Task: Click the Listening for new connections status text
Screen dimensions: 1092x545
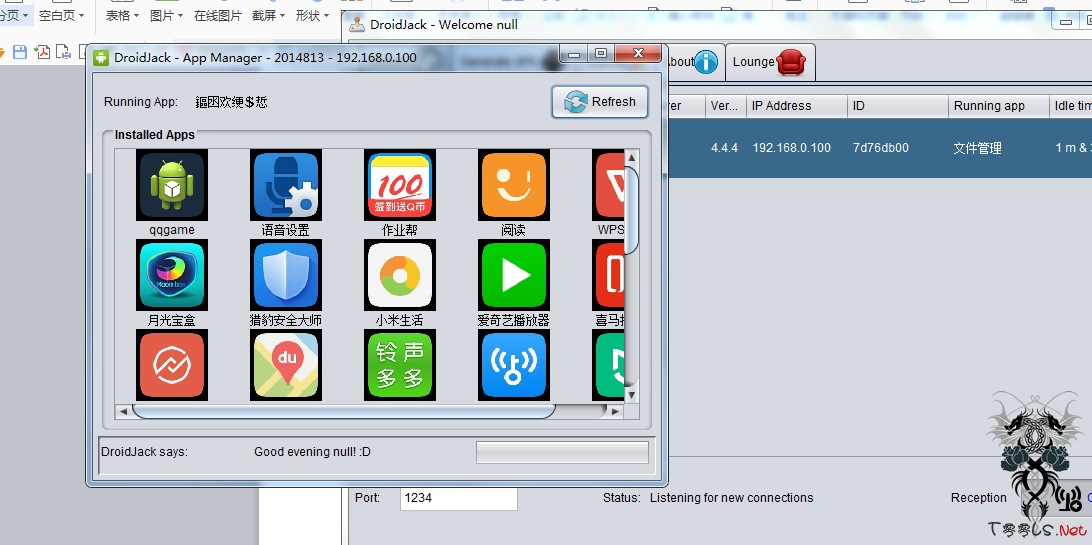Action: click(x=731, y=498)
